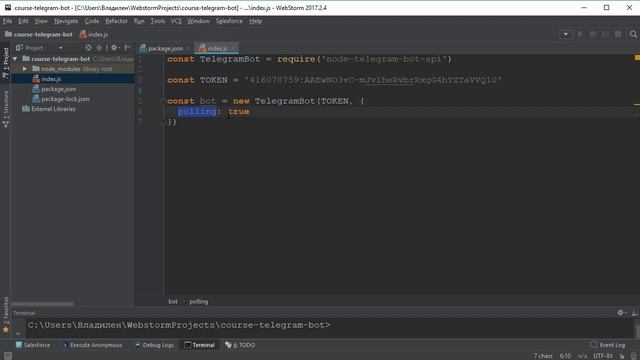Open the TODO tool window
Screen dimensions: 640x360
click(x=240, y=345)
